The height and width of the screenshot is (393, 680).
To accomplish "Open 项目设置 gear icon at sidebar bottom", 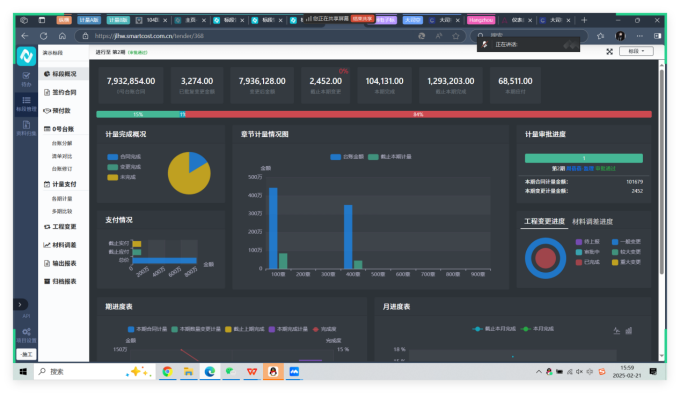I will click(x=26, y=334).
